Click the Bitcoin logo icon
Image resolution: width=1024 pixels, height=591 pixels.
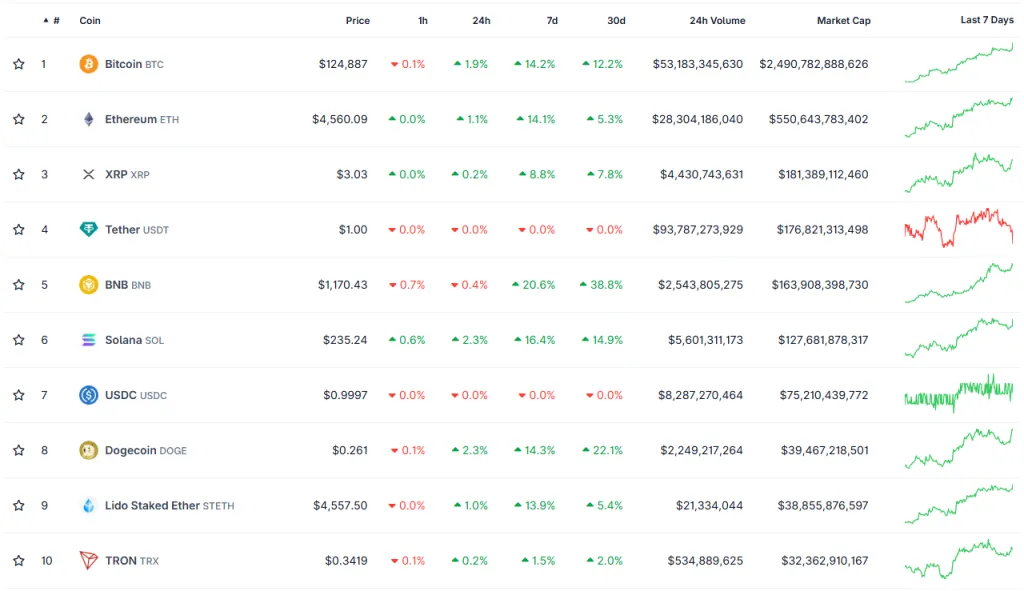coord(89,64)
